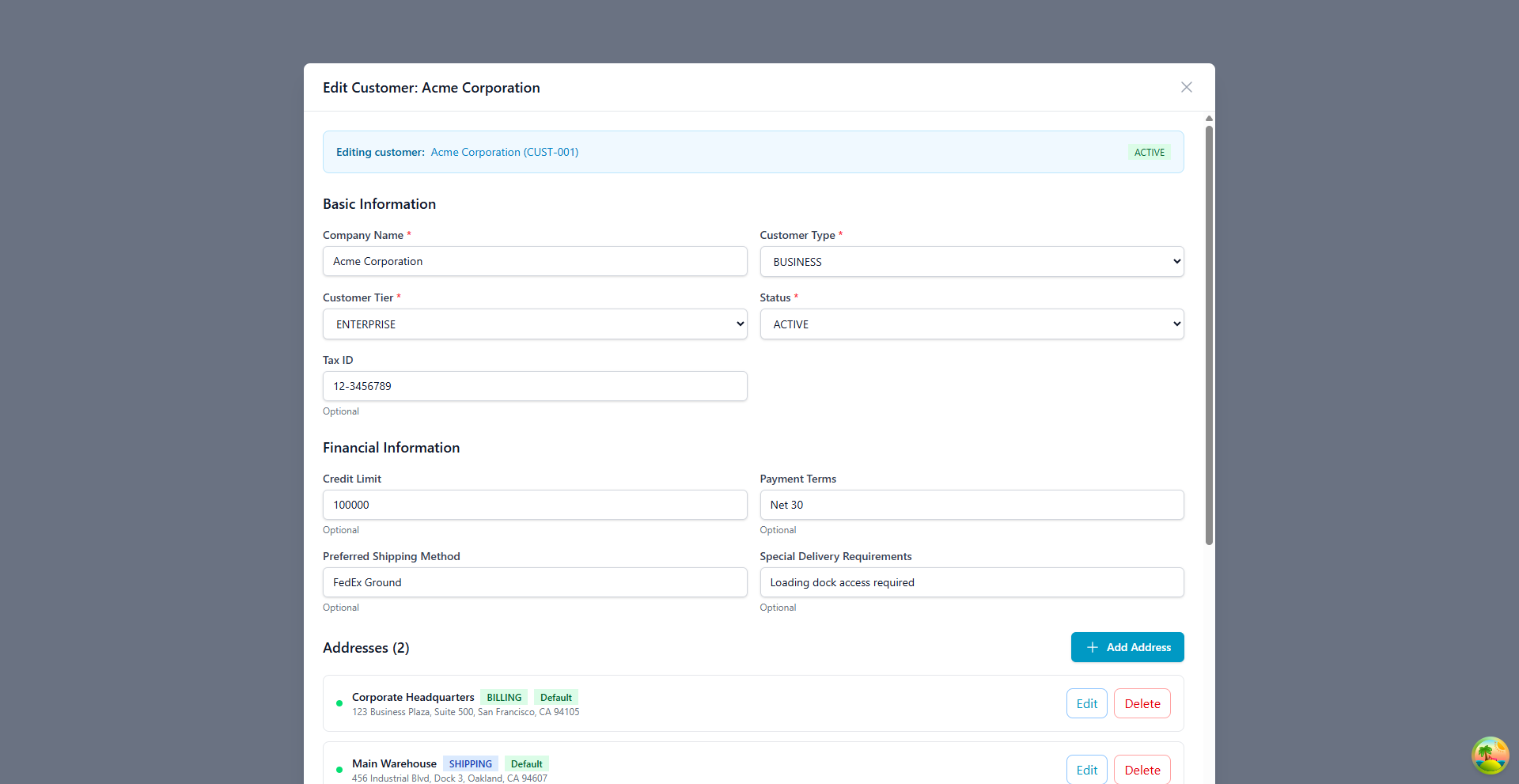The height and width of the screenshot is (784, 1519).
Task: Open the Customer Type dropdown
Action: point(972,261)
